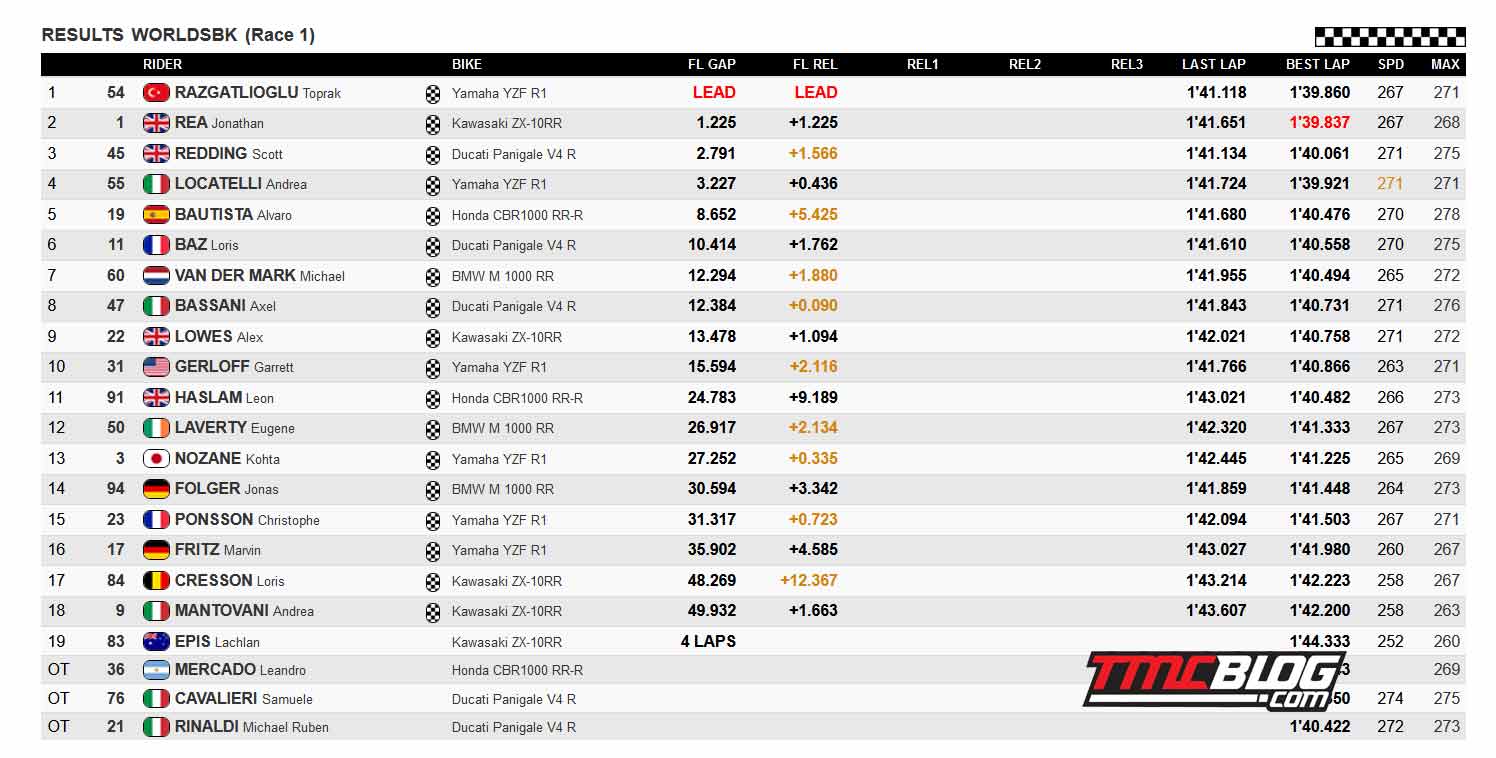Click Rea's red best lap 1'39.837
1496x758 pixels.
[1320, 123]
